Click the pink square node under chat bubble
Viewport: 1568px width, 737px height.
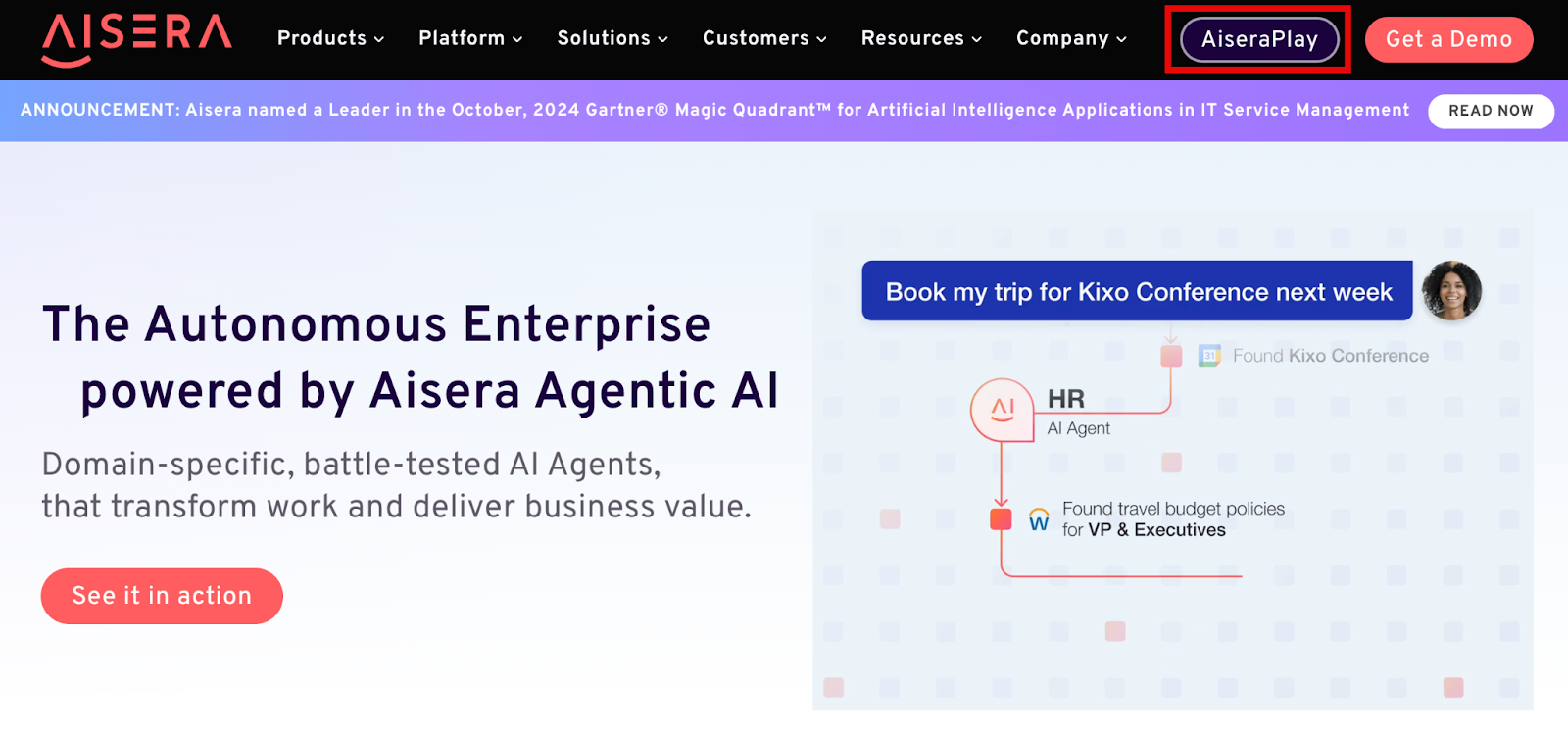[x=1171, y=356]
